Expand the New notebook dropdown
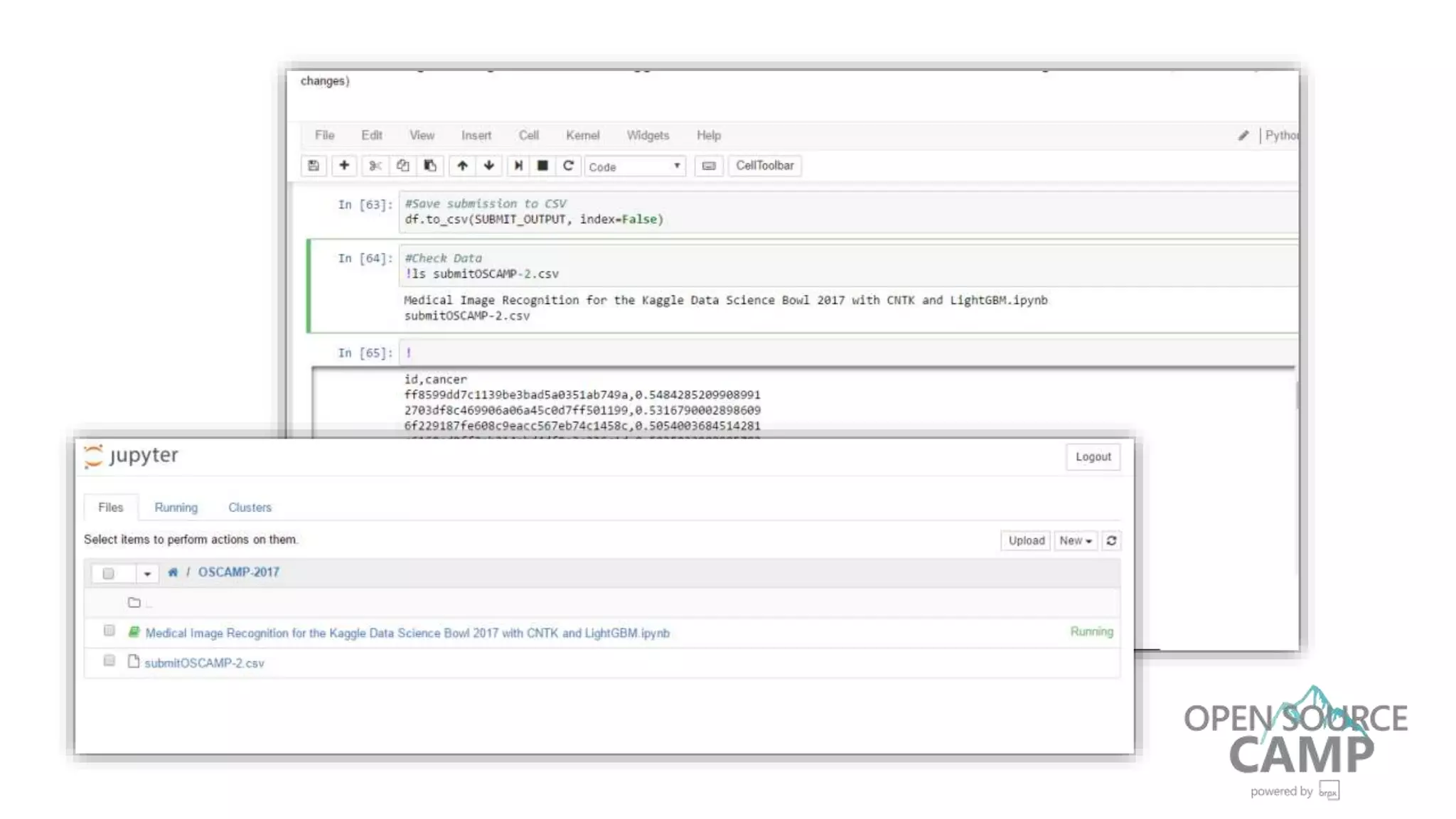This screenshot has height=819, width=1456. point(1075,541)
